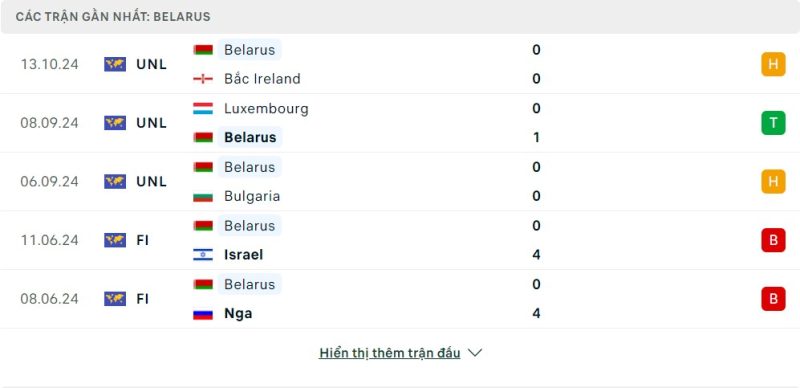Select the UNL label on 06.09.24 row
Viewport: 800px width, 388px height.
coord(152,182)
